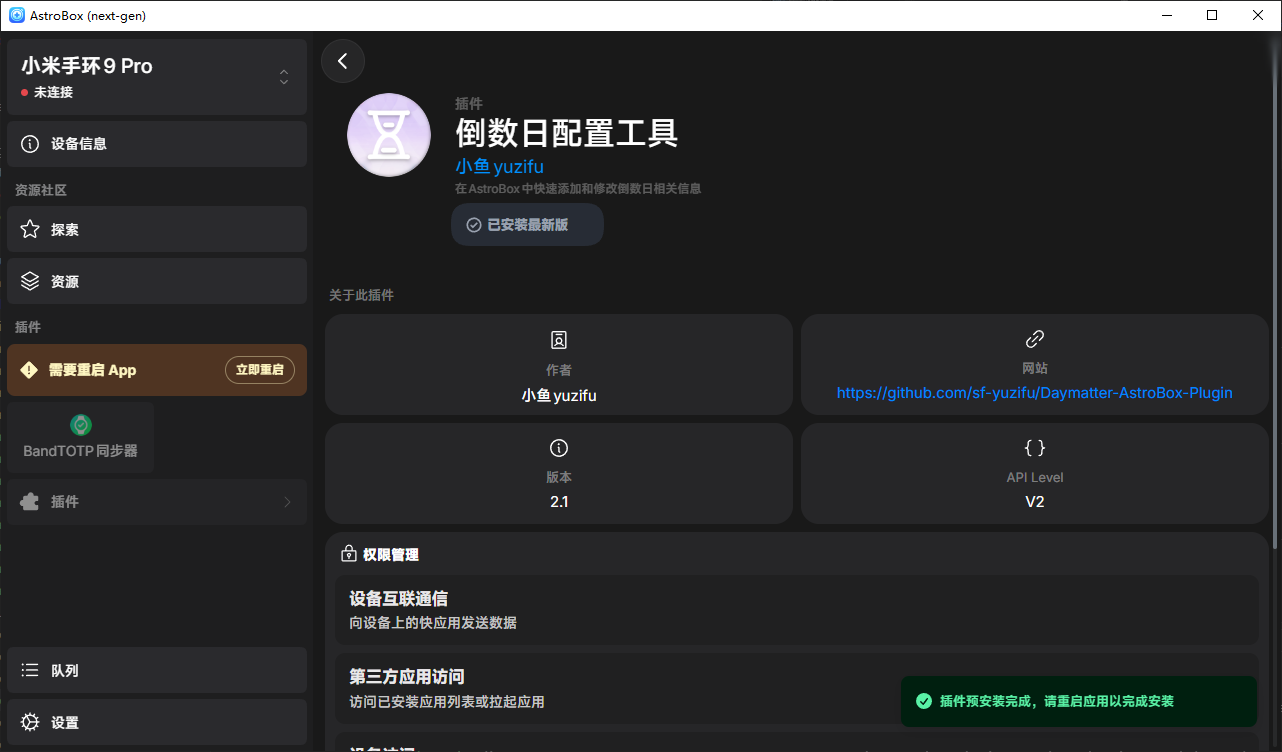
Task: Click the gear icon next to 设置
Action: coord(30,723)
